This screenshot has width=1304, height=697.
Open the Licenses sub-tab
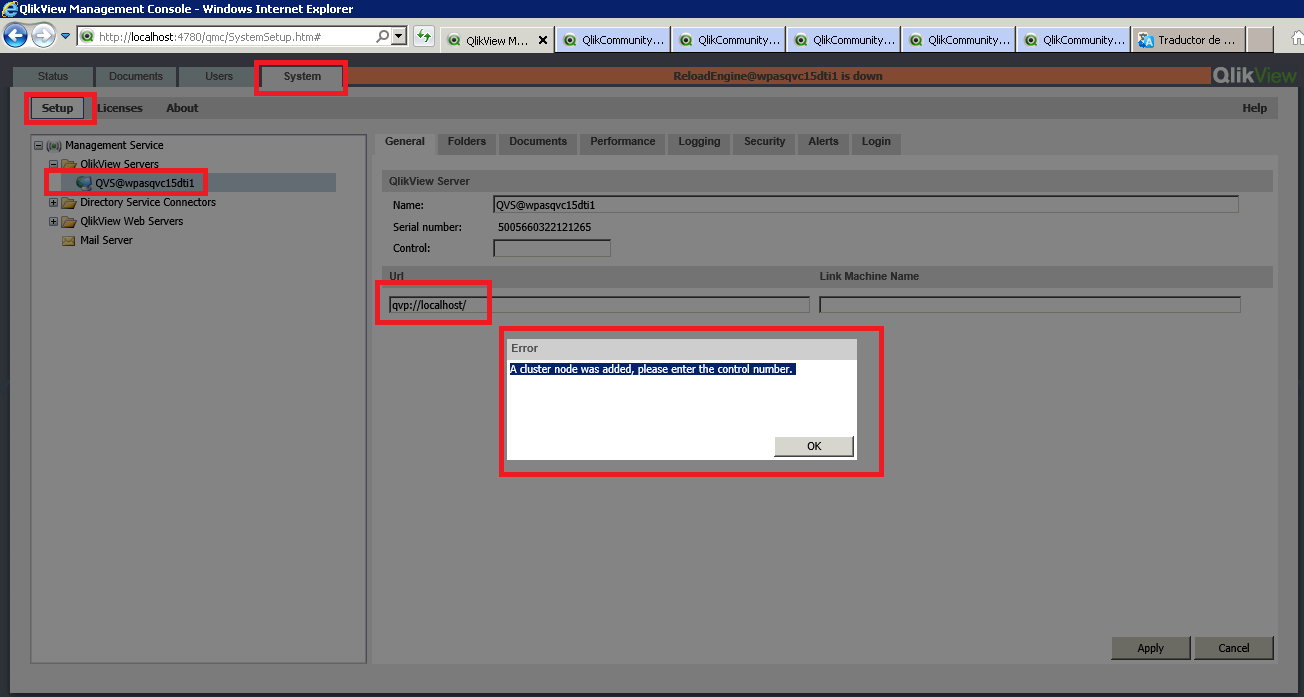click(x=120, y=108)
